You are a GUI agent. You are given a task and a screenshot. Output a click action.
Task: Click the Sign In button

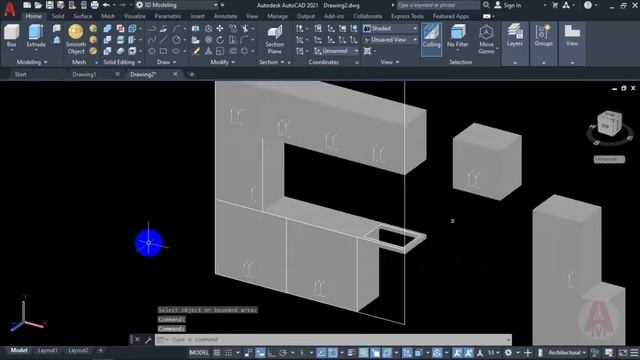point(508,5)
